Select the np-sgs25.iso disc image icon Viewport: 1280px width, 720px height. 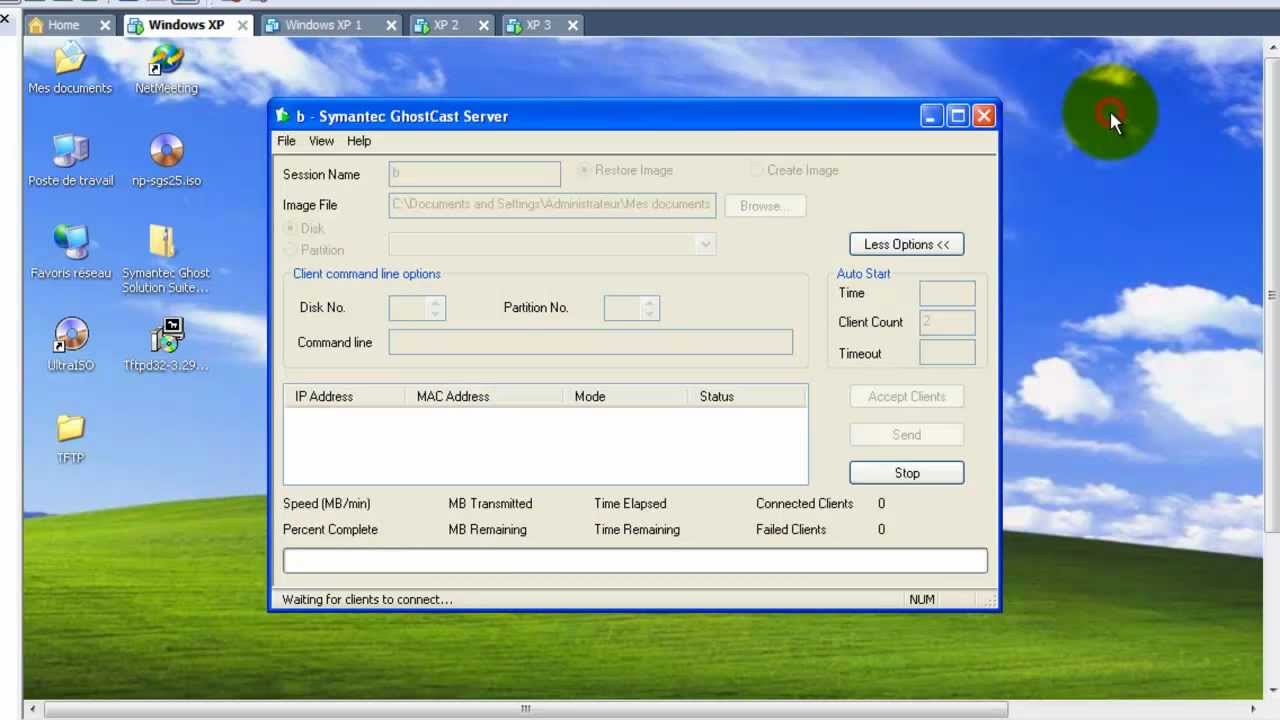point(166,160)
